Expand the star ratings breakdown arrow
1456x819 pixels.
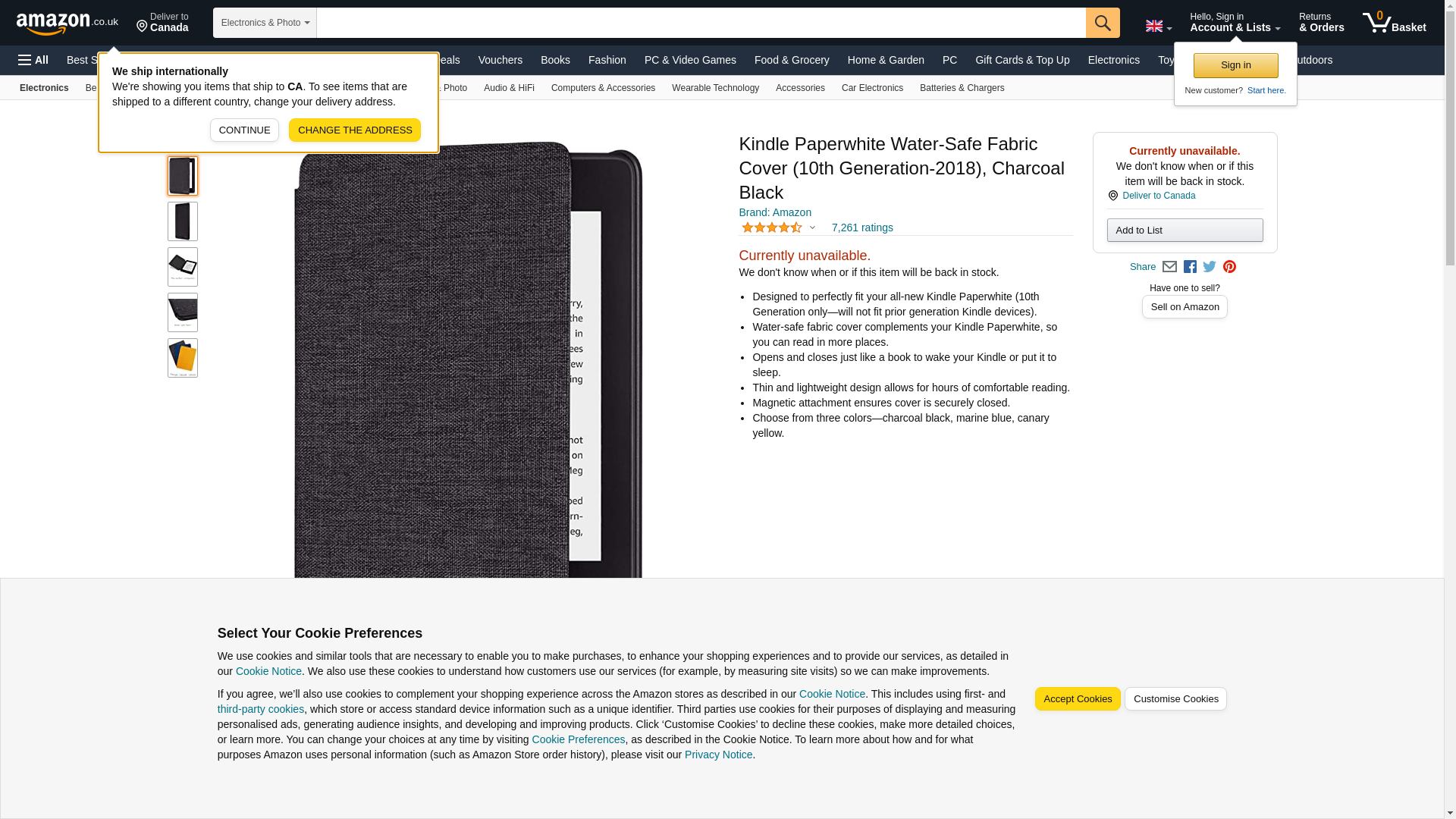coord(812,227)
